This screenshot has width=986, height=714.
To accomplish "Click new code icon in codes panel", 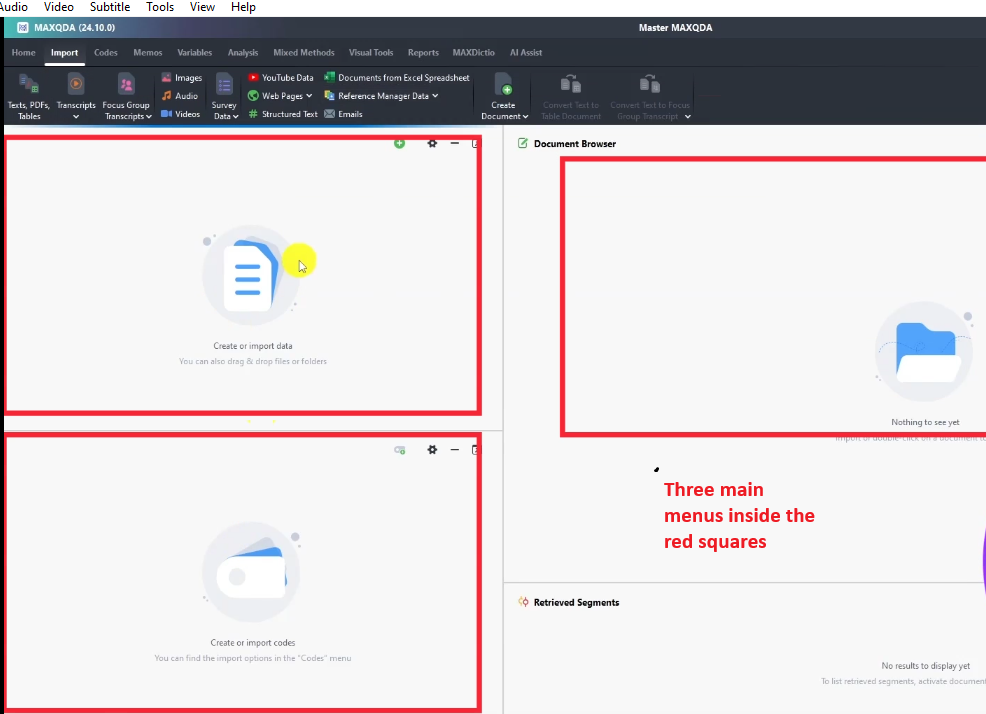I will click(399, 450).
